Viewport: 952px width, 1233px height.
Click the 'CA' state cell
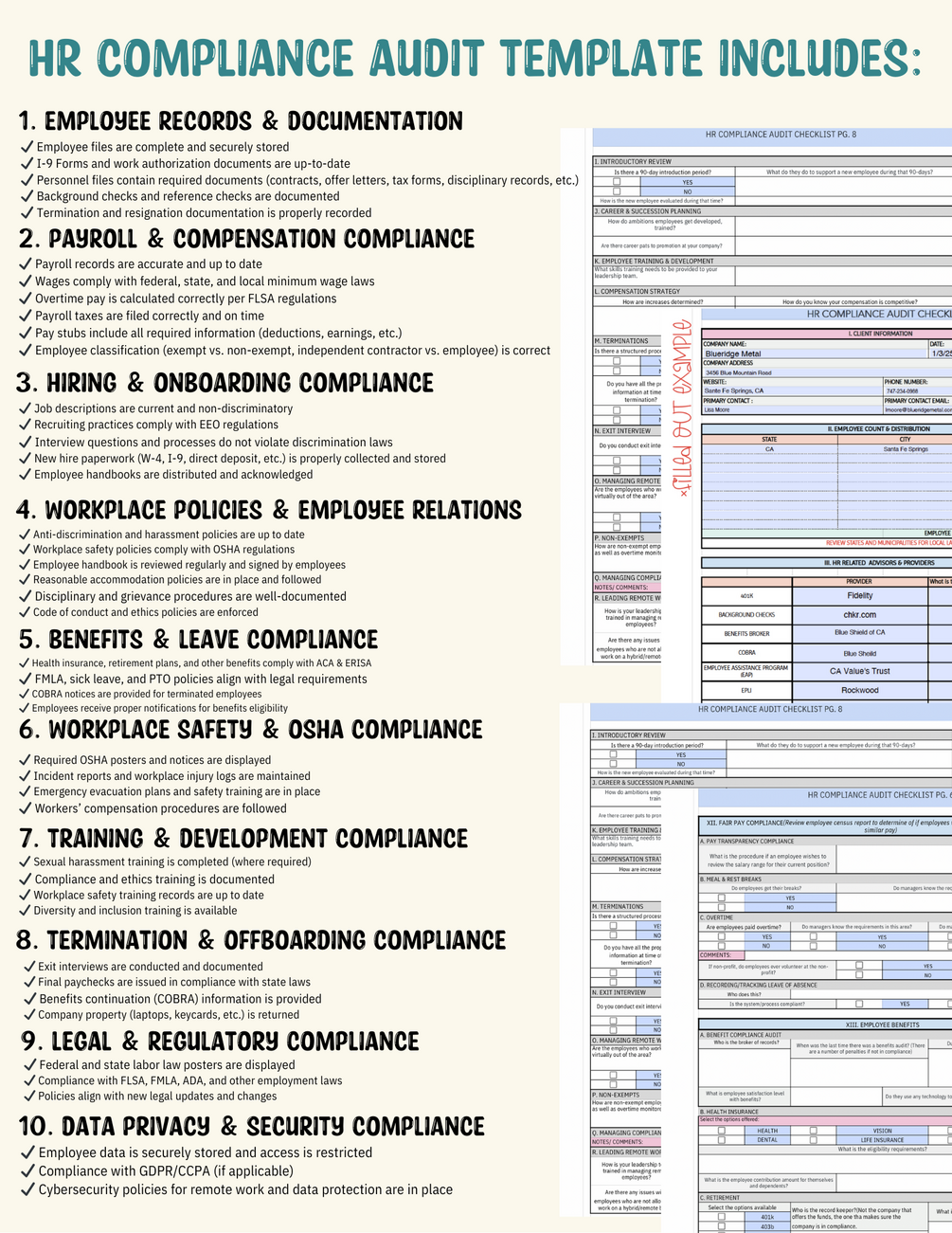tap(769, 449)
